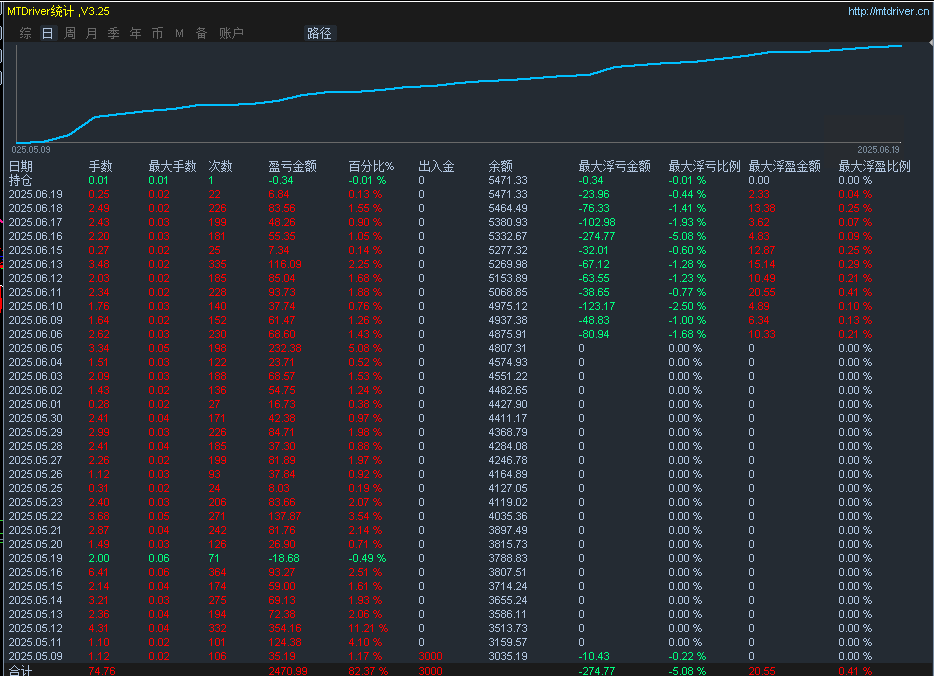Click the max floating profit 13.38
934x676 pixels.
point(762,208)
